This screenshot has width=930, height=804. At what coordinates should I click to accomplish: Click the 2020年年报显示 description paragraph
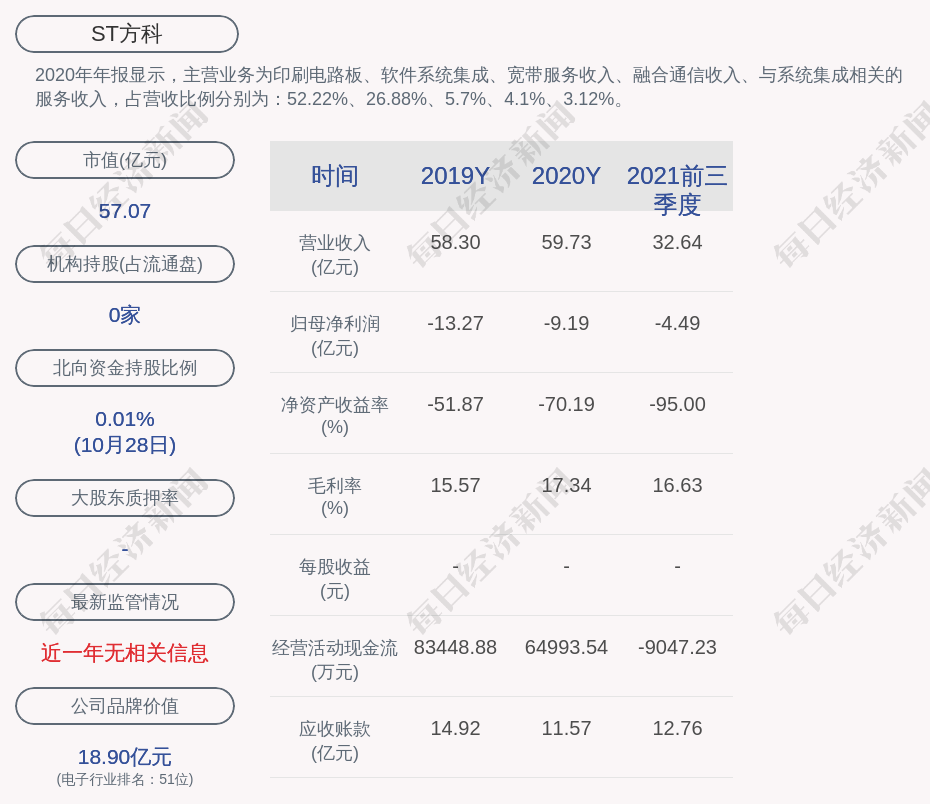[x=469, y=87]
